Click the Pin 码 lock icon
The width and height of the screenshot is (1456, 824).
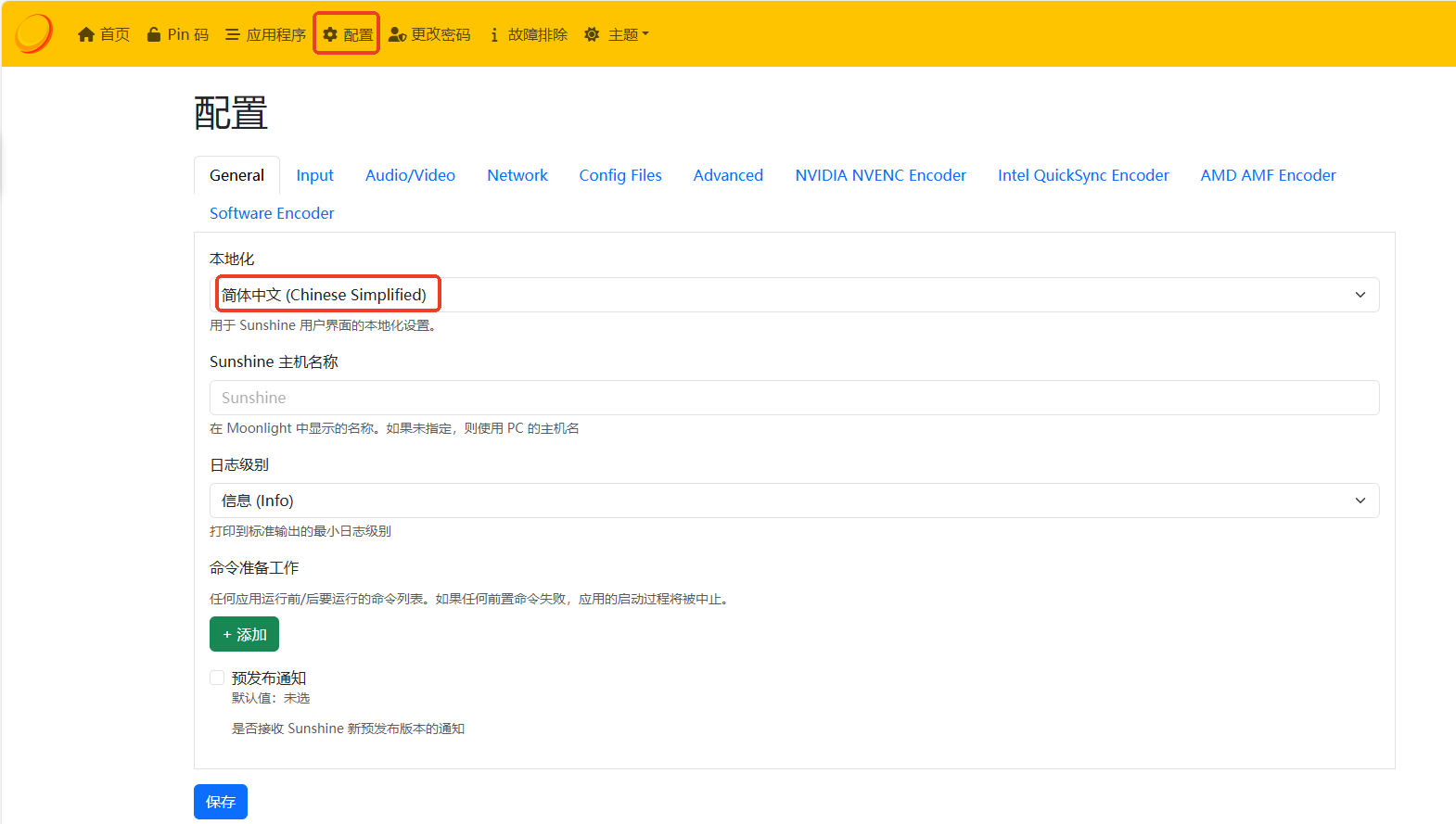click(x=154, y=34)
